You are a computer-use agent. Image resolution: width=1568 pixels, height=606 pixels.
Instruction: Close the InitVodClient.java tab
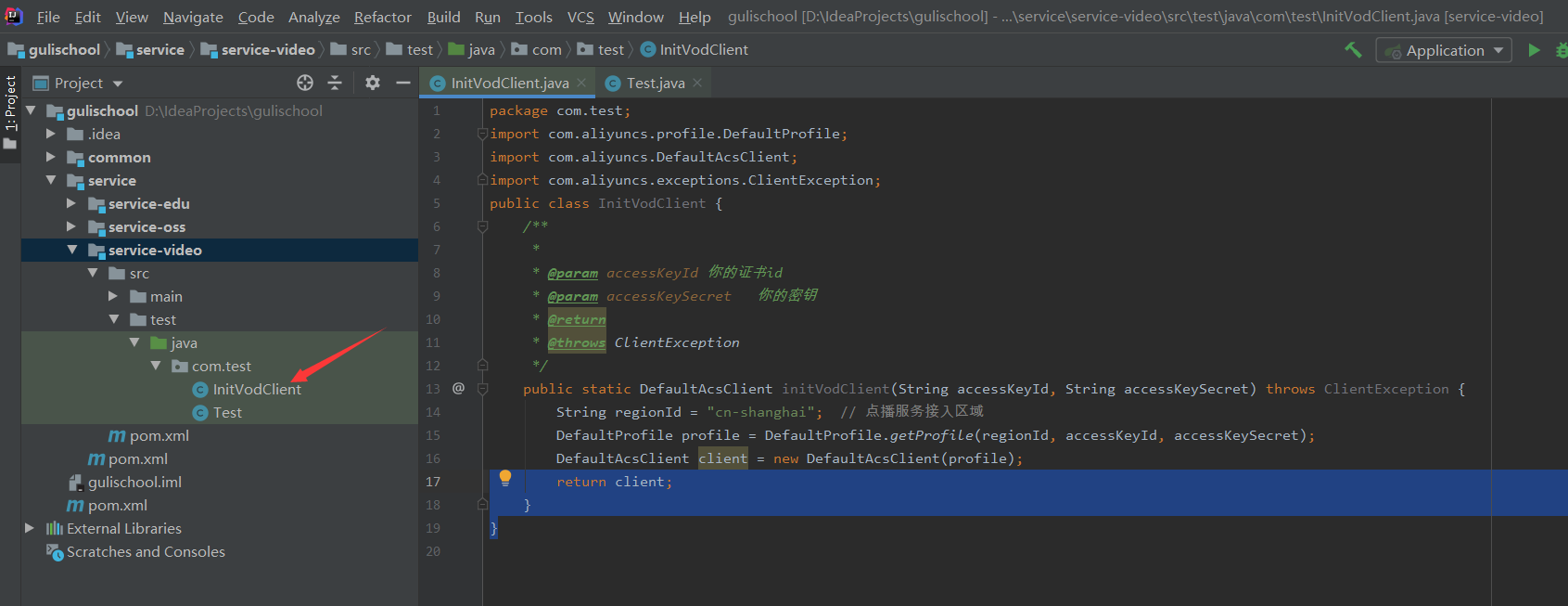coord(581,83)
